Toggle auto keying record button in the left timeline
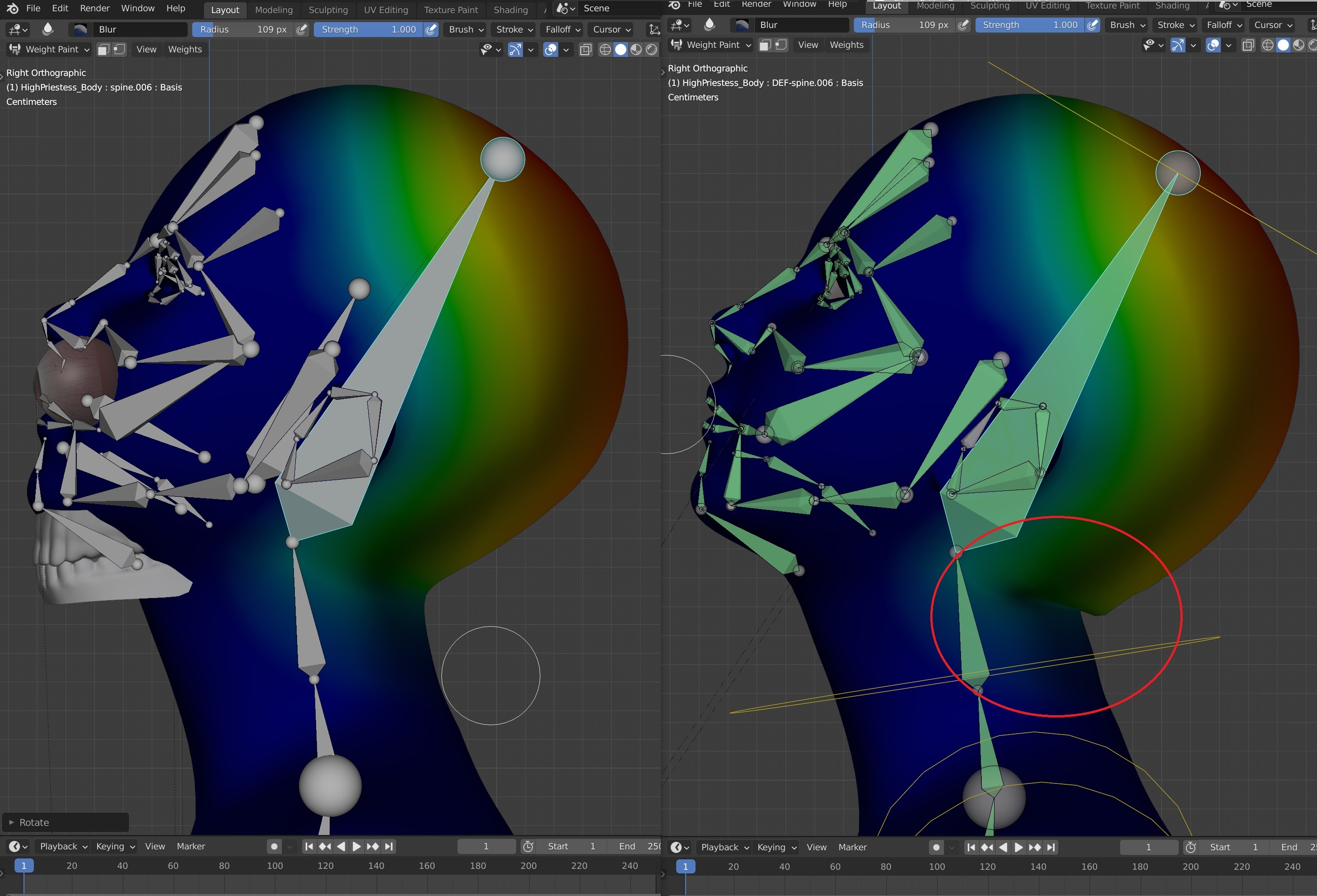This screenshot has width=1317, height=896. [274, 846]
